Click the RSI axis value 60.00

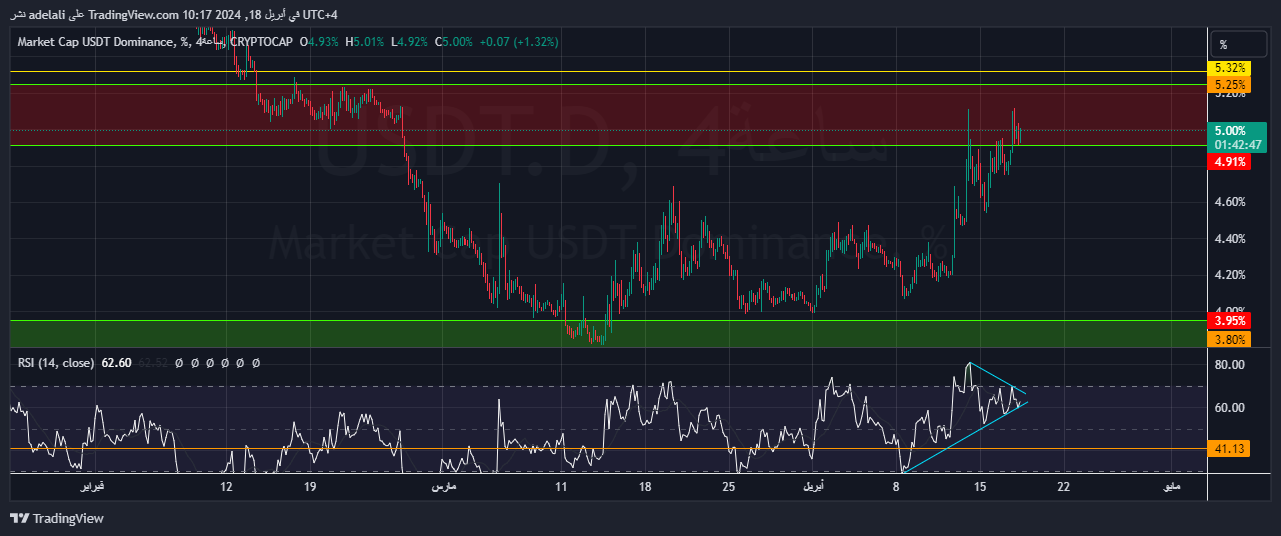pyautogui.click(x=1229, y=408)
